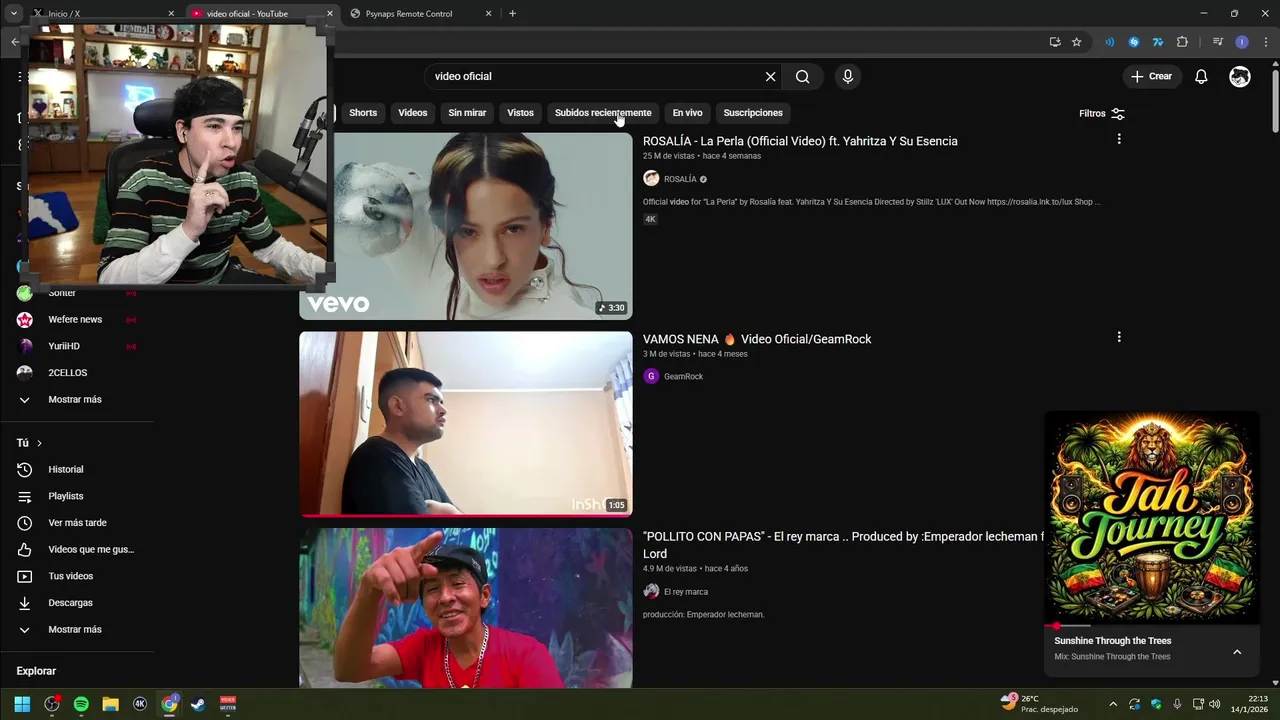Open VAMOS NENA Video Oficial title
Viewport: 1280px width, 720px height.
pyautogui.click(x=757, y=339)
